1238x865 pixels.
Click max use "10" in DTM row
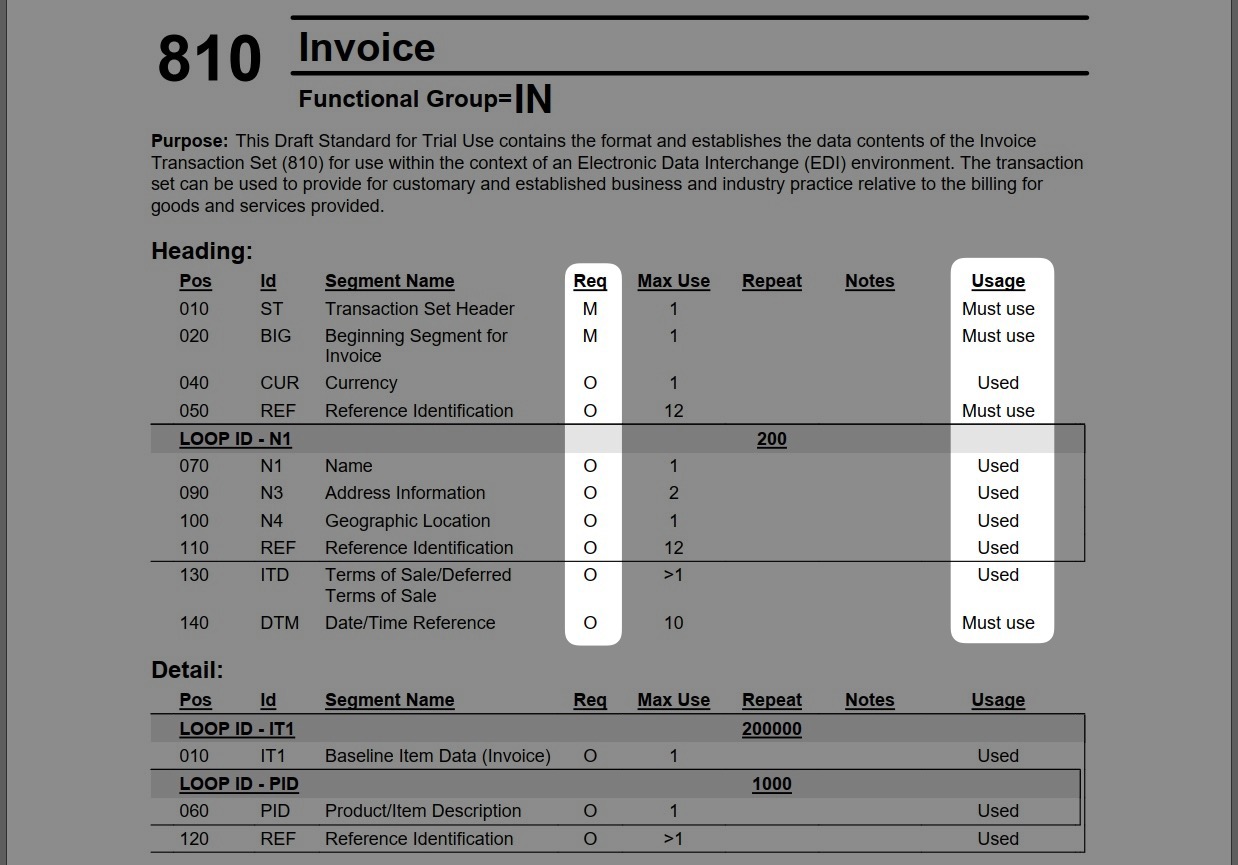pyautogui.click(x=674, y=623)
